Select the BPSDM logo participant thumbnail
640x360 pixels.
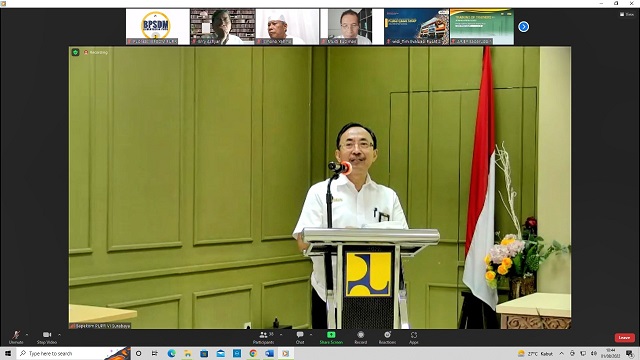point(158,27)
